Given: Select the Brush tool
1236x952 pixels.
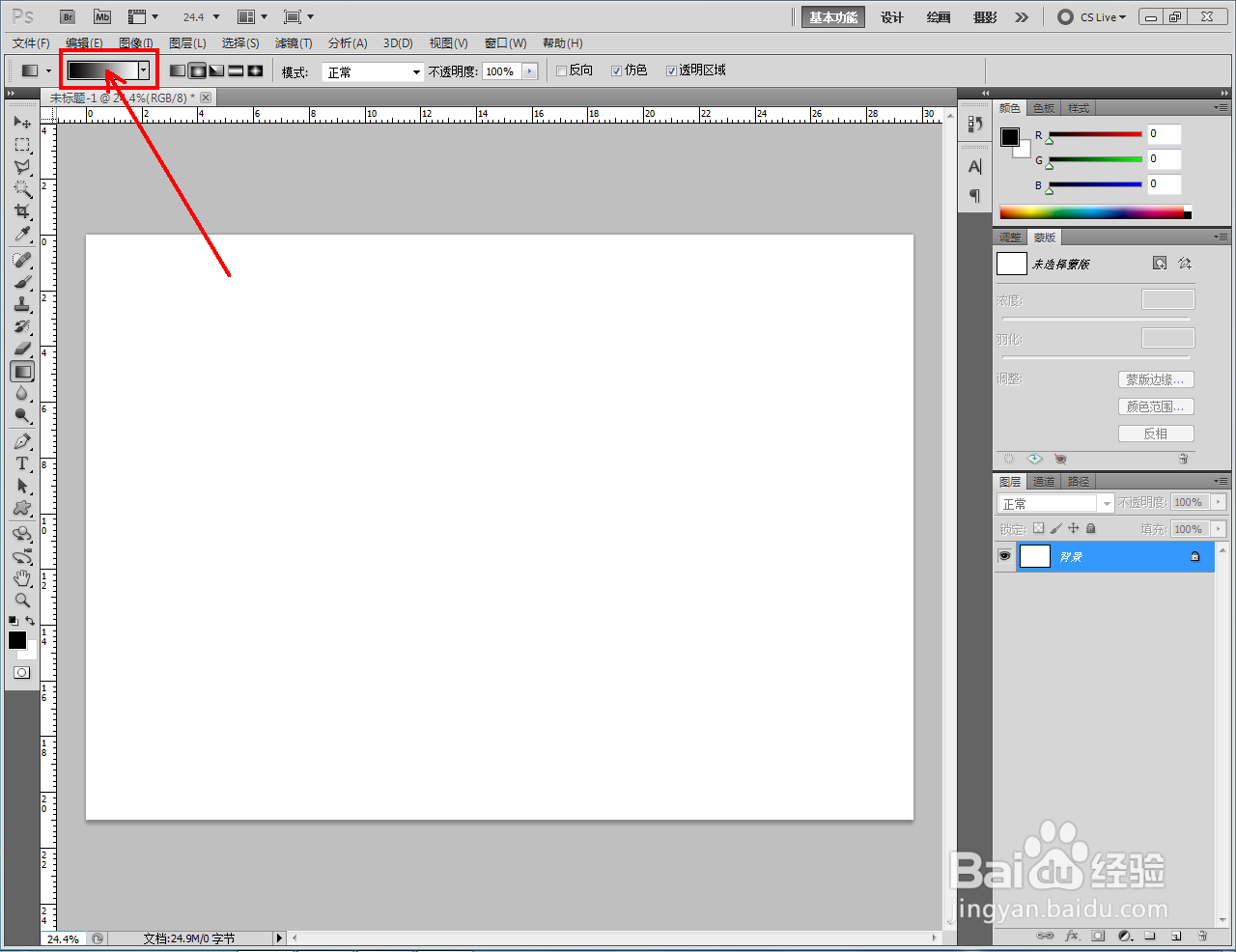Looking at the screenshot, I should tap(22, 282).
